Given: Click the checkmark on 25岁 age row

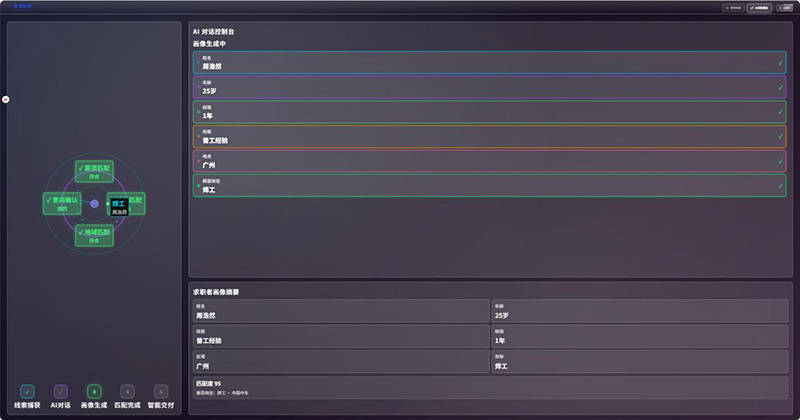Looking at the screenshot, I should 780,87.
